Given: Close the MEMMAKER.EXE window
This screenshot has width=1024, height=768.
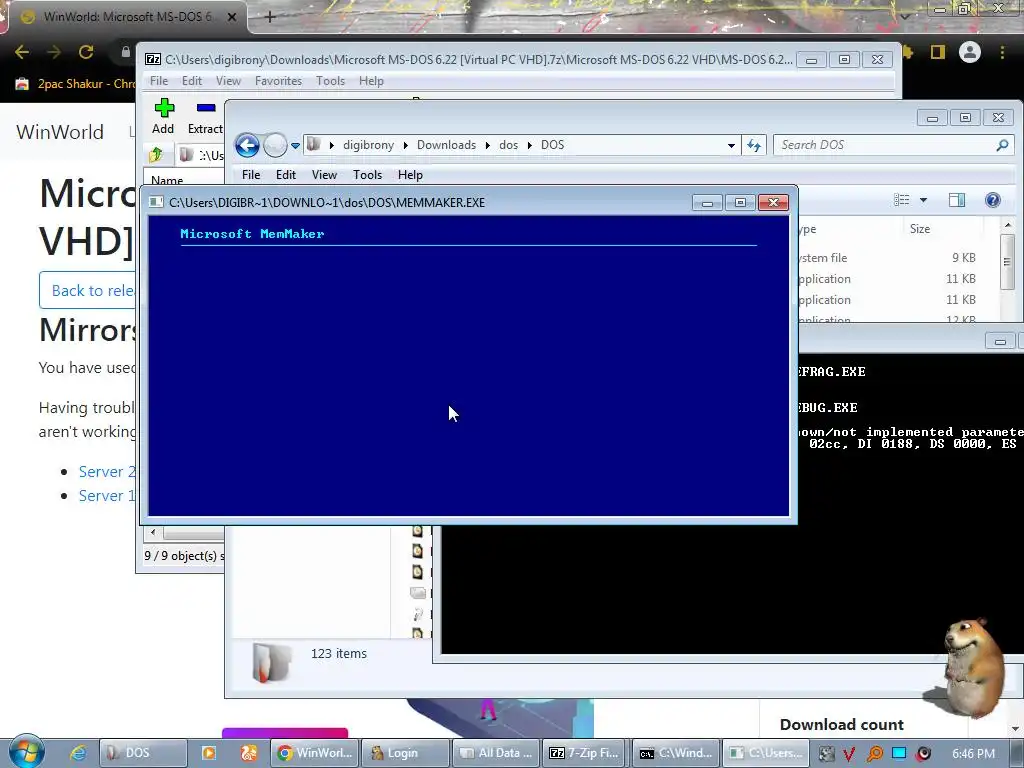Looking at the screenshot, I should 773,202.
